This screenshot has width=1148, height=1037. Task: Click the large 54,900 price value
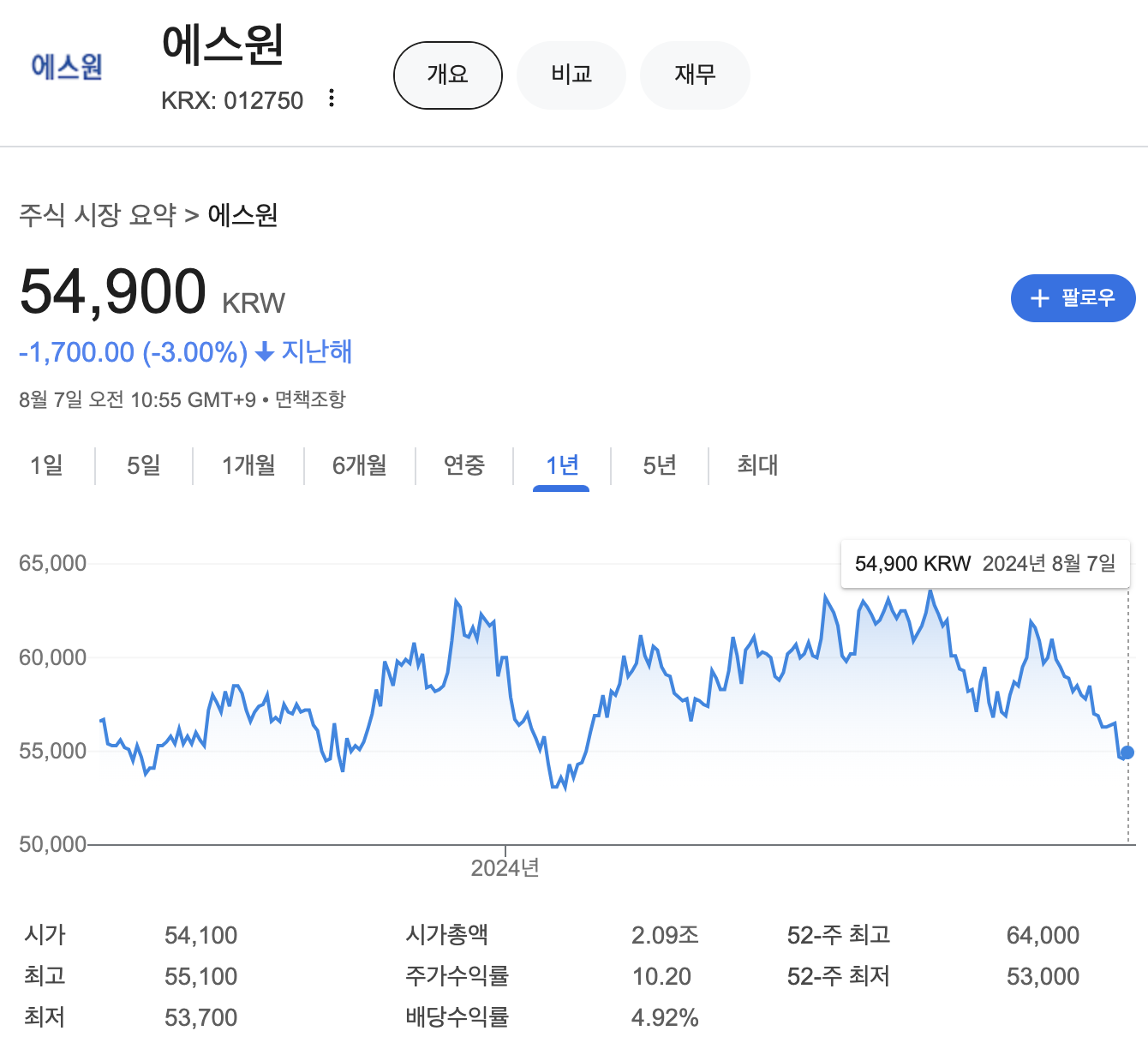coord(112,291)
